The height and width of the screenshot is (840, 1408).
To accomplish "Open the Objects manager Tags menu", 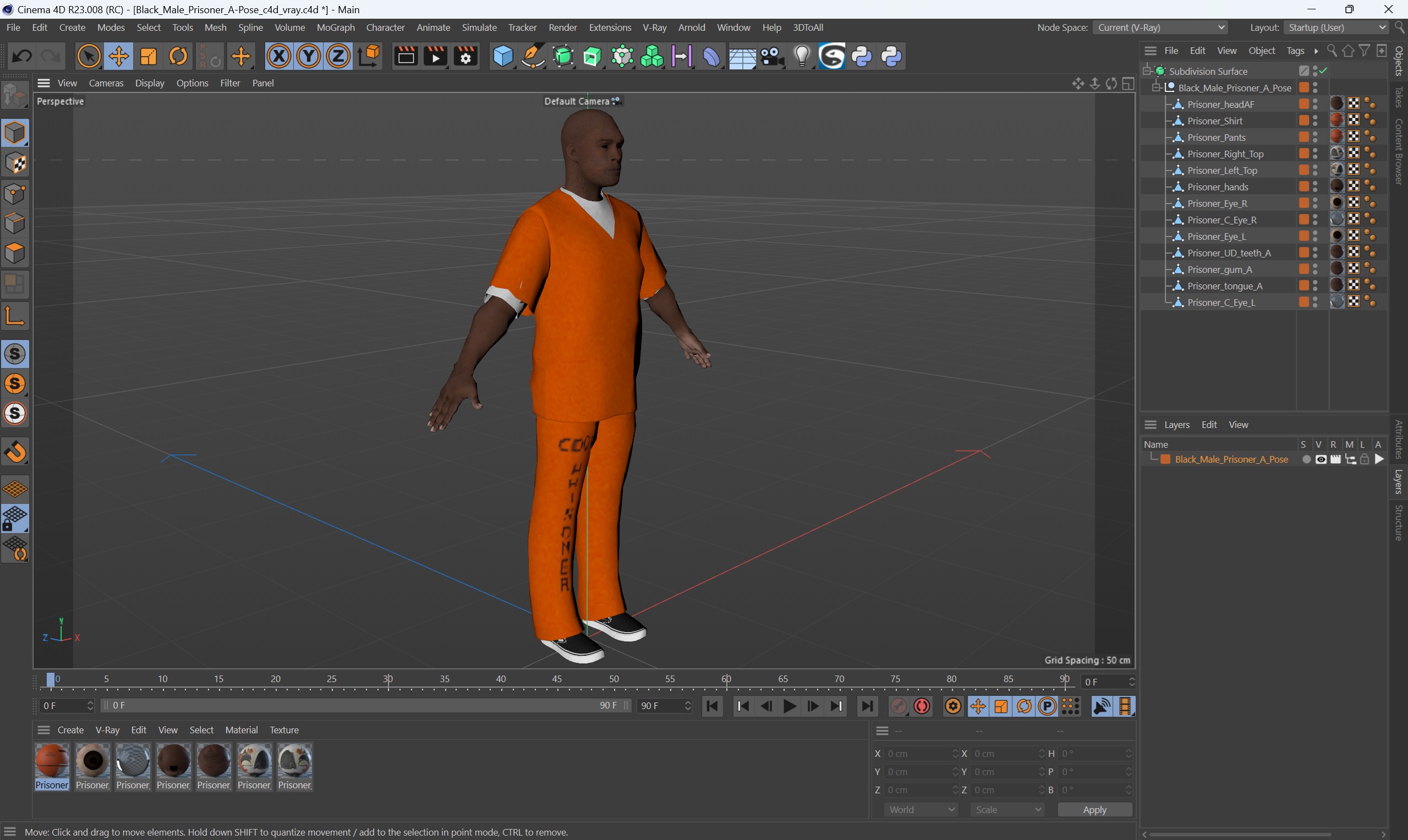I will (1295, 51).
